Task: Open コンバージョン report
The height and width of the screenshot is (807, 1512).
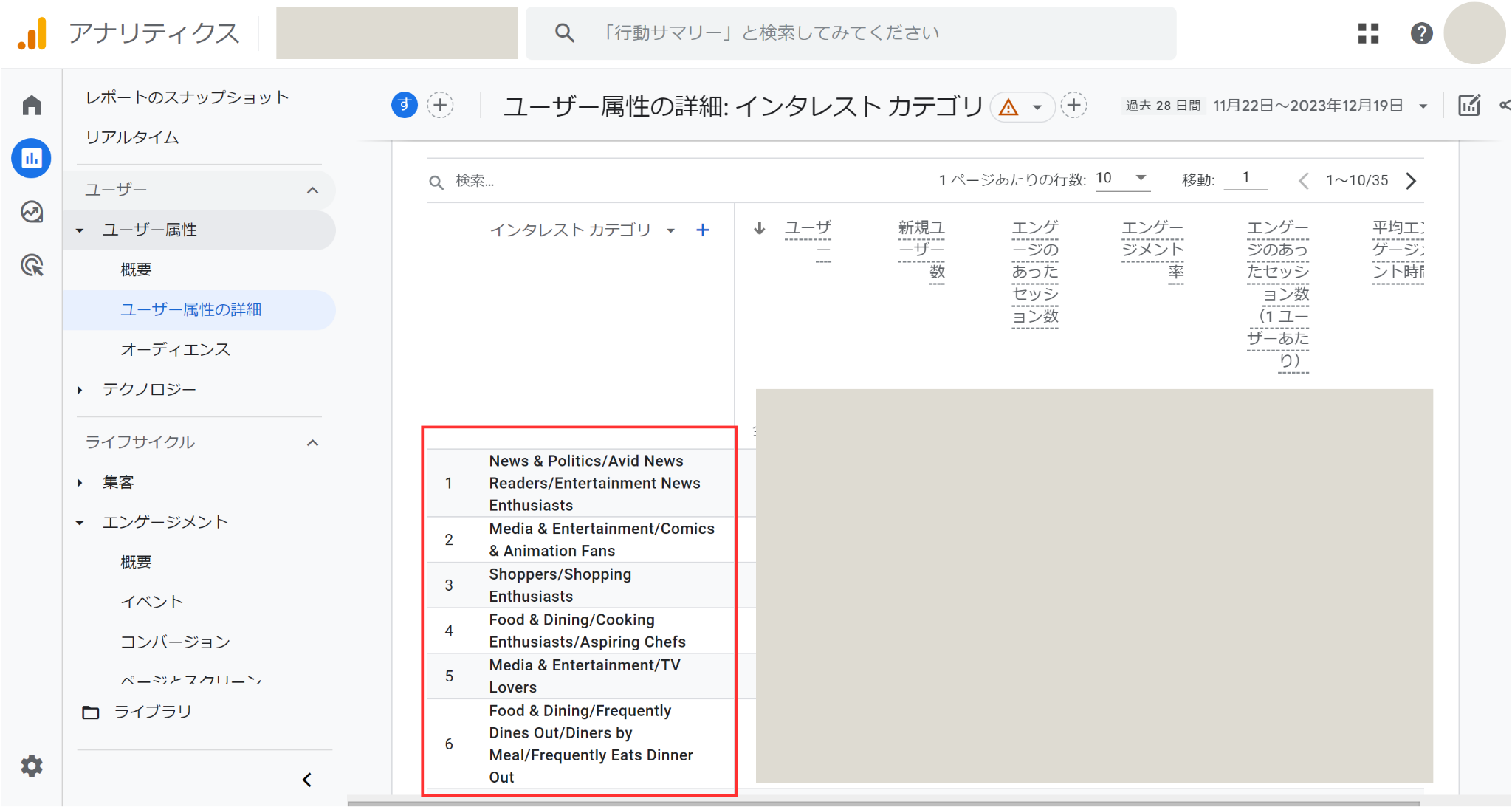Action: (176, 642)
